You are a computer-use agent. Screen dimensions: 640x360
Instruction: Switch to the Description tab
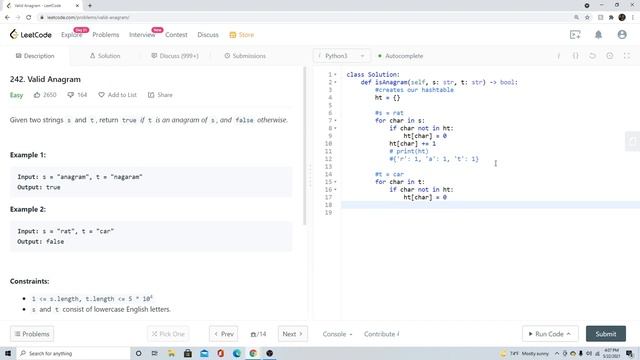click(x=35, y=56)
